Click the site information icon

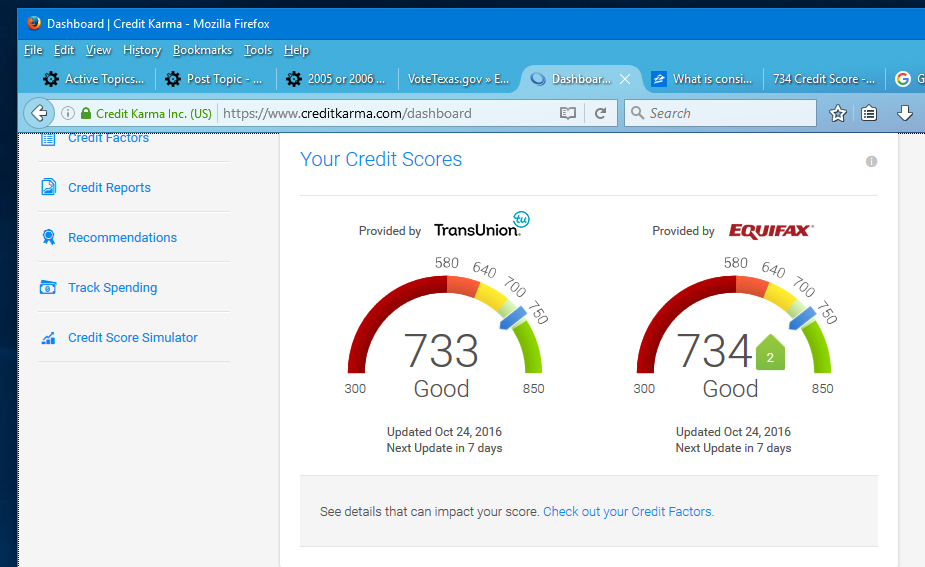[x=68, y=113]
